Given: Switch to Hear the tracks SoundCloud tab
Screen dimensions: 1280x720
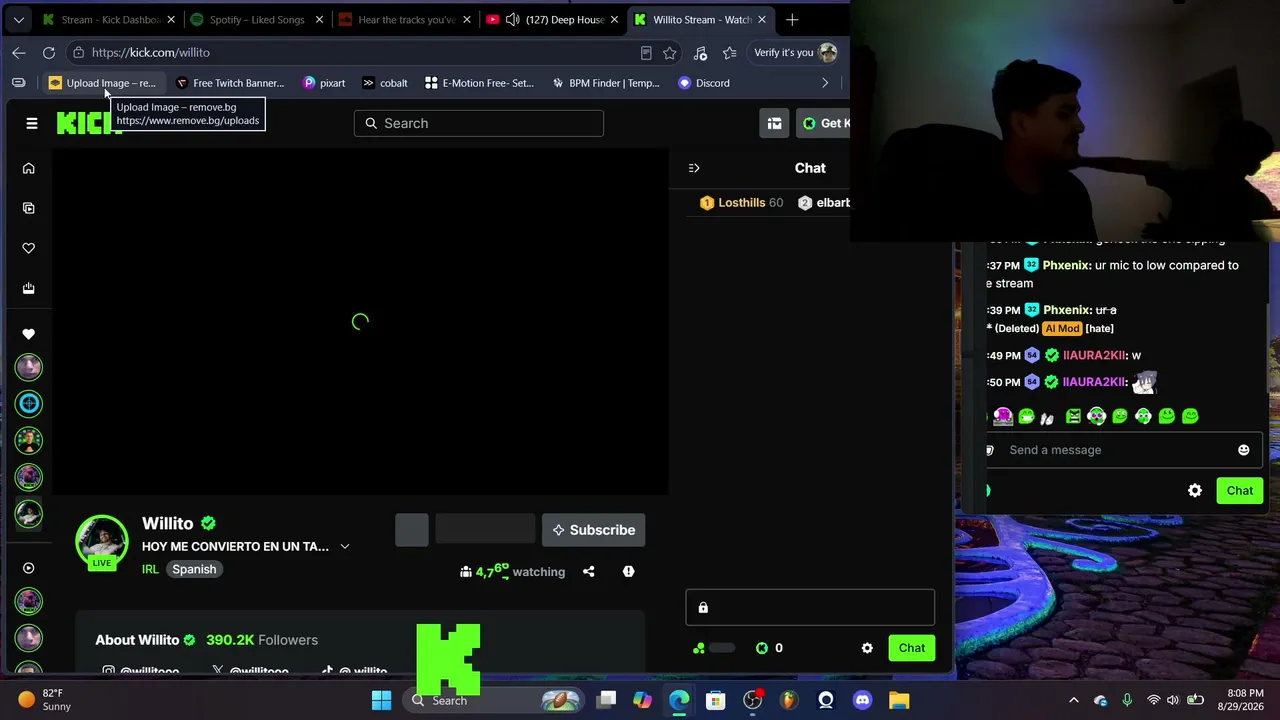Looking at the screenshot, I should click(405, 19).
